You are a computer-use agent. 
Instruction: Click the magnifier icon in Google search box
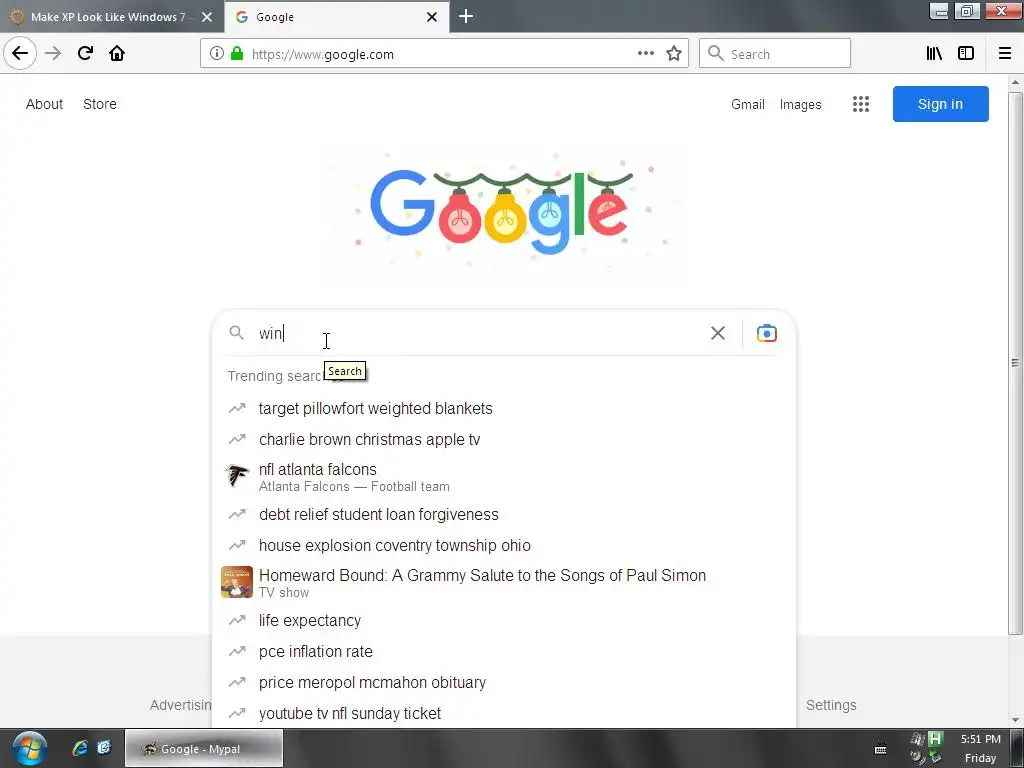coord(236,333)
